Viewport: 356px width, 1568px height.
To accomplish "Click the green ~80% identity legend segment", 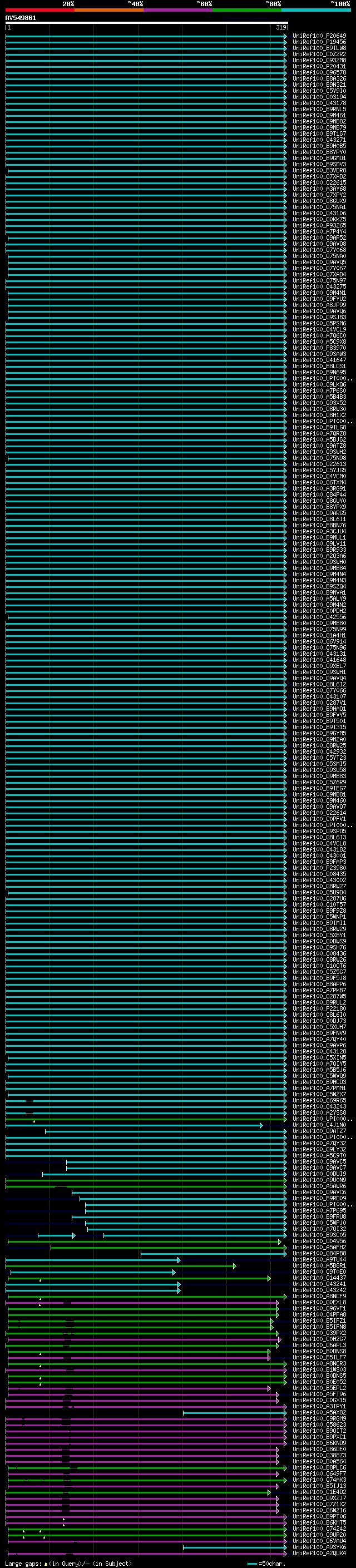I will click(x=247, y=11).
